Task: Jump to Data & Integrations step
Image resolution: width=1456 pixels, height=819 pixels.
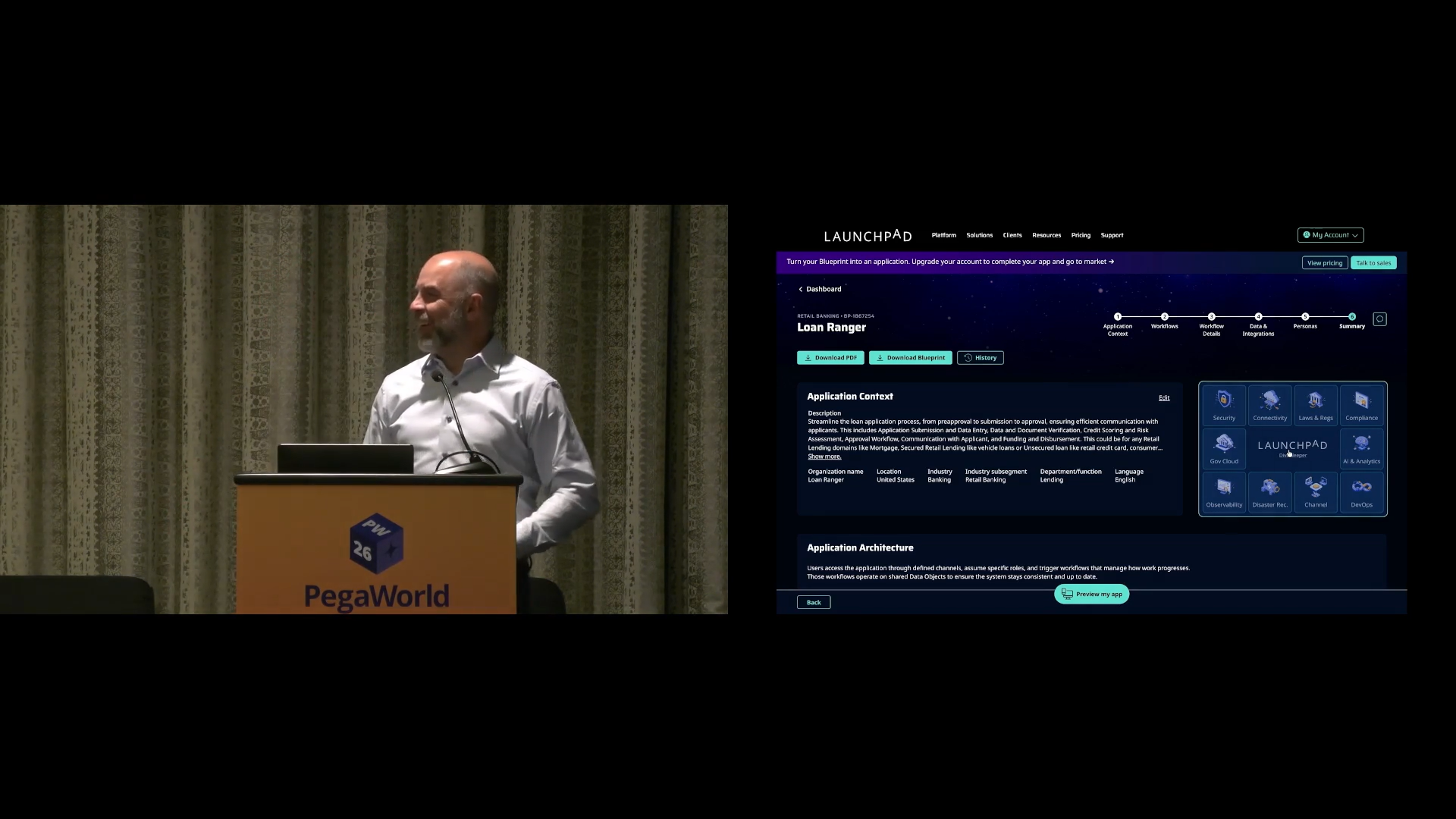Action: point(1258,325)
